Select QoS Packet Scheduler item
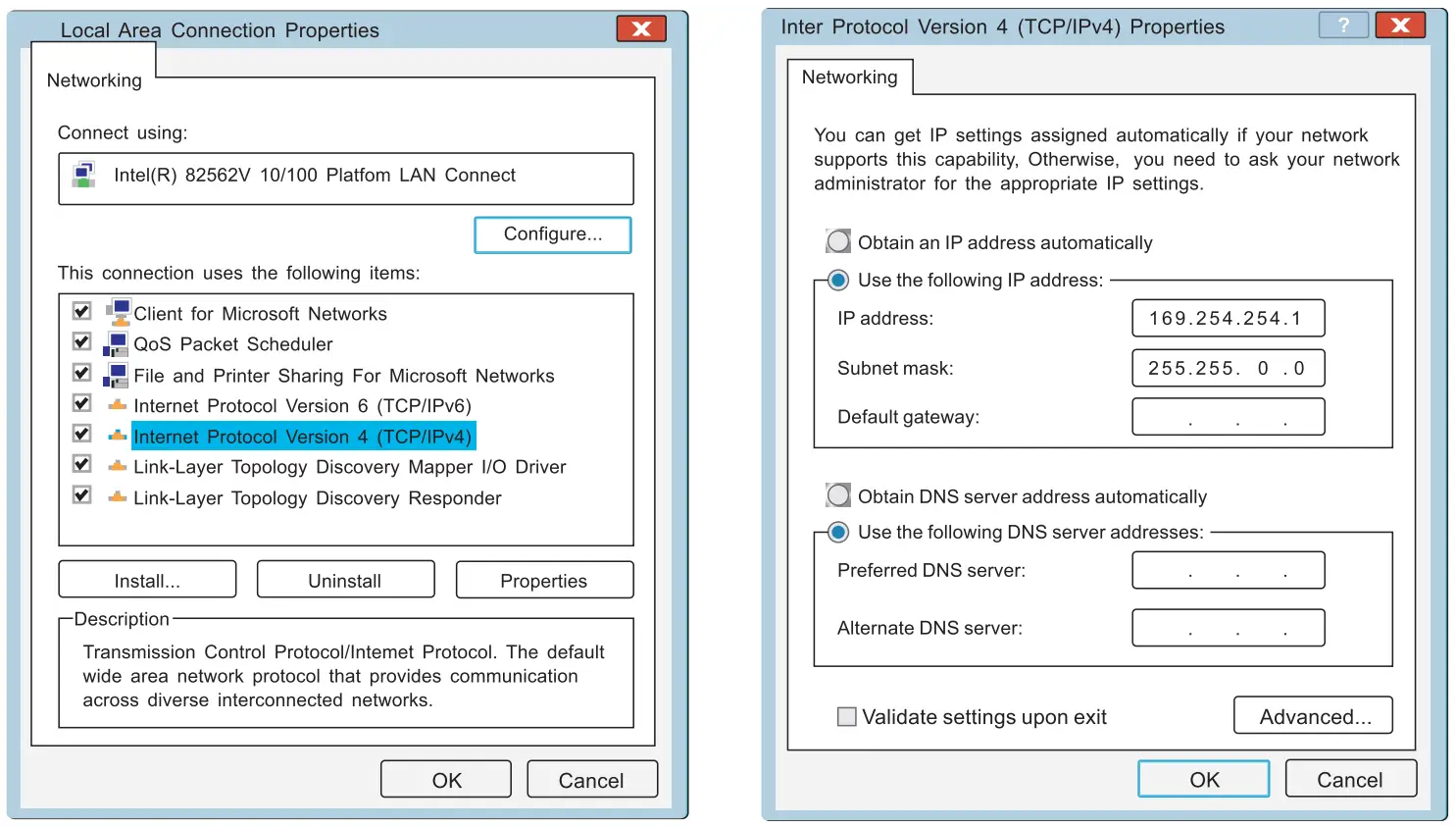The height and width of the screenshot is (827, 1456). [x=233, y=344]
